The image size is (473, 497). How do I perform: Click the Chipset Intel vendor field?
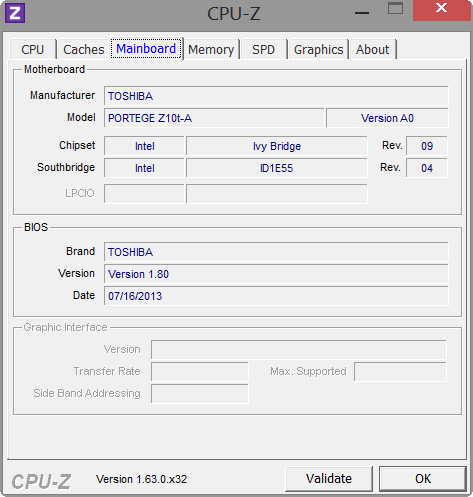tap(144, 146)
